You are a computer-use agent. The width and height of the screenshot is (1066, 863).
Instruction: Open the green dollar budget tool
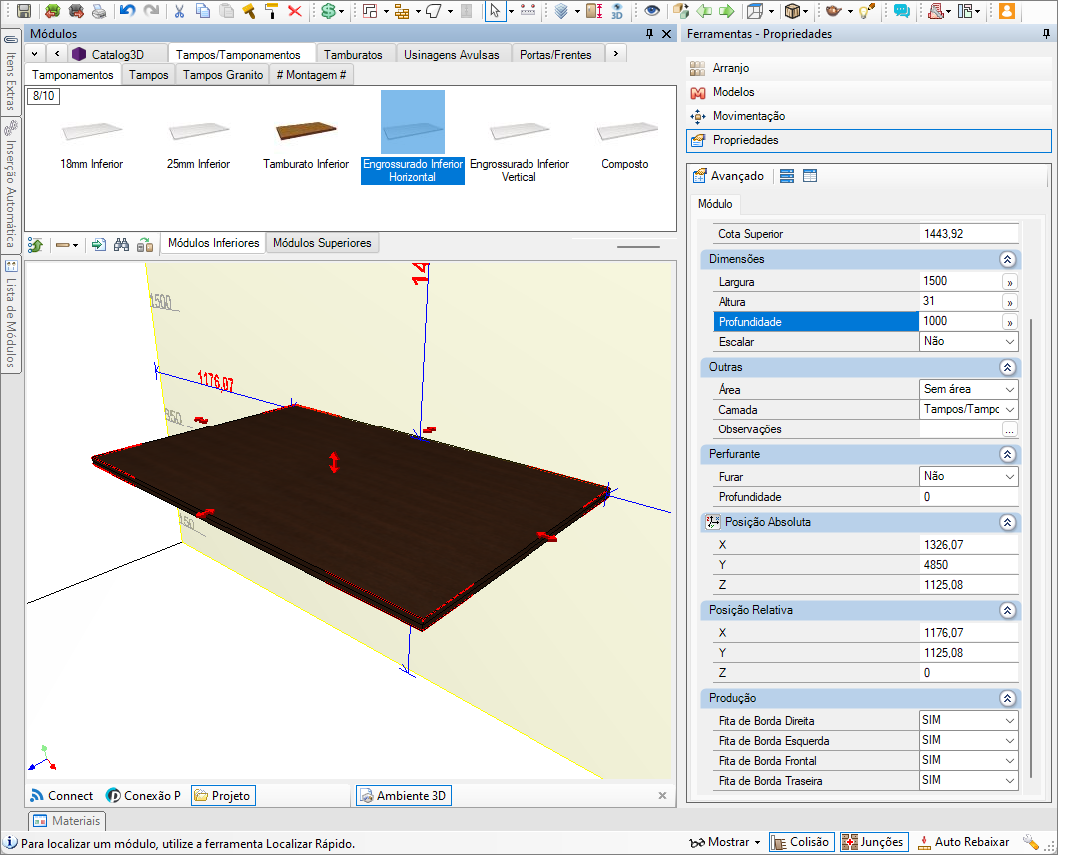coord(328,11)
